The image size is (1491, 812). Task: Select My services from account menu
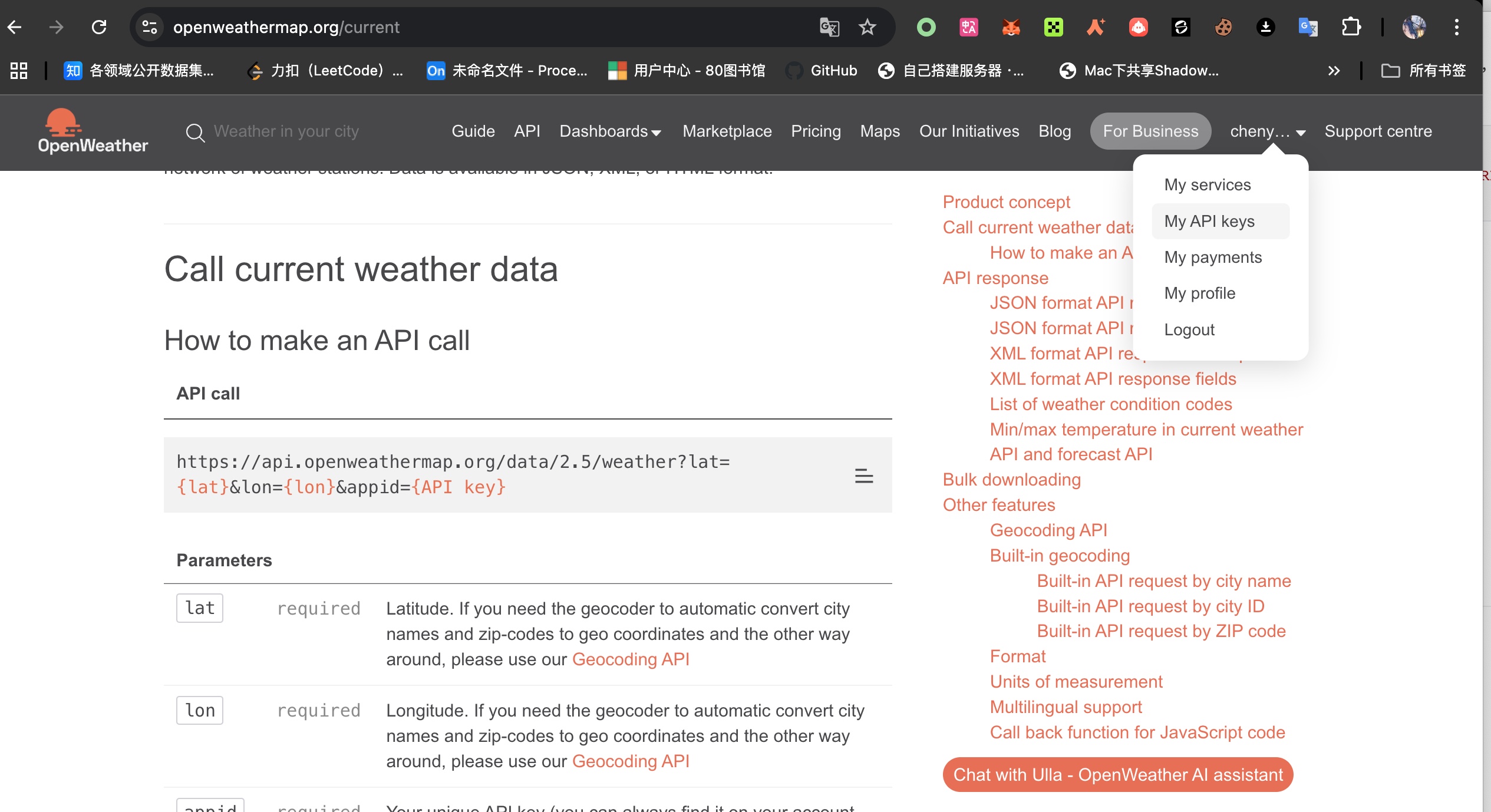[1208, 185]
